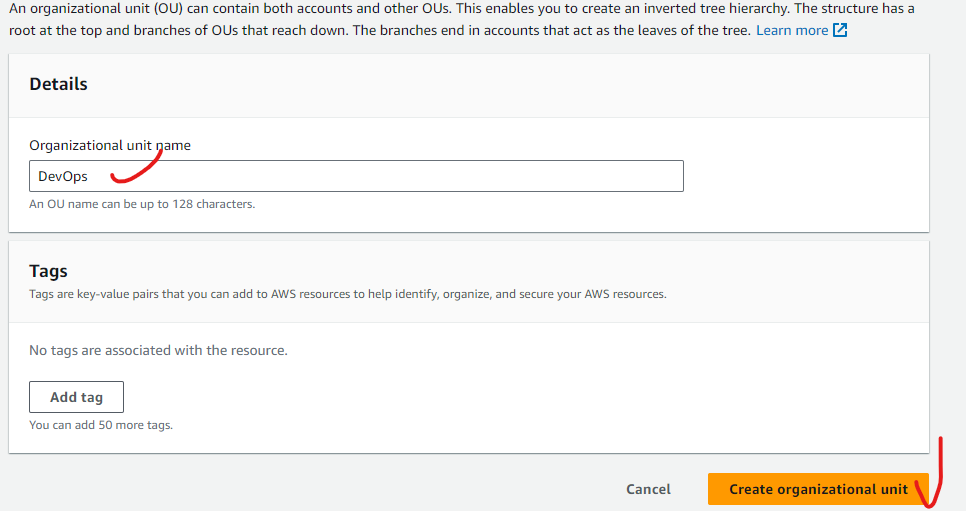Open the Learn more link
Viewport: 966px width, 512px height.
coord(791,30)
